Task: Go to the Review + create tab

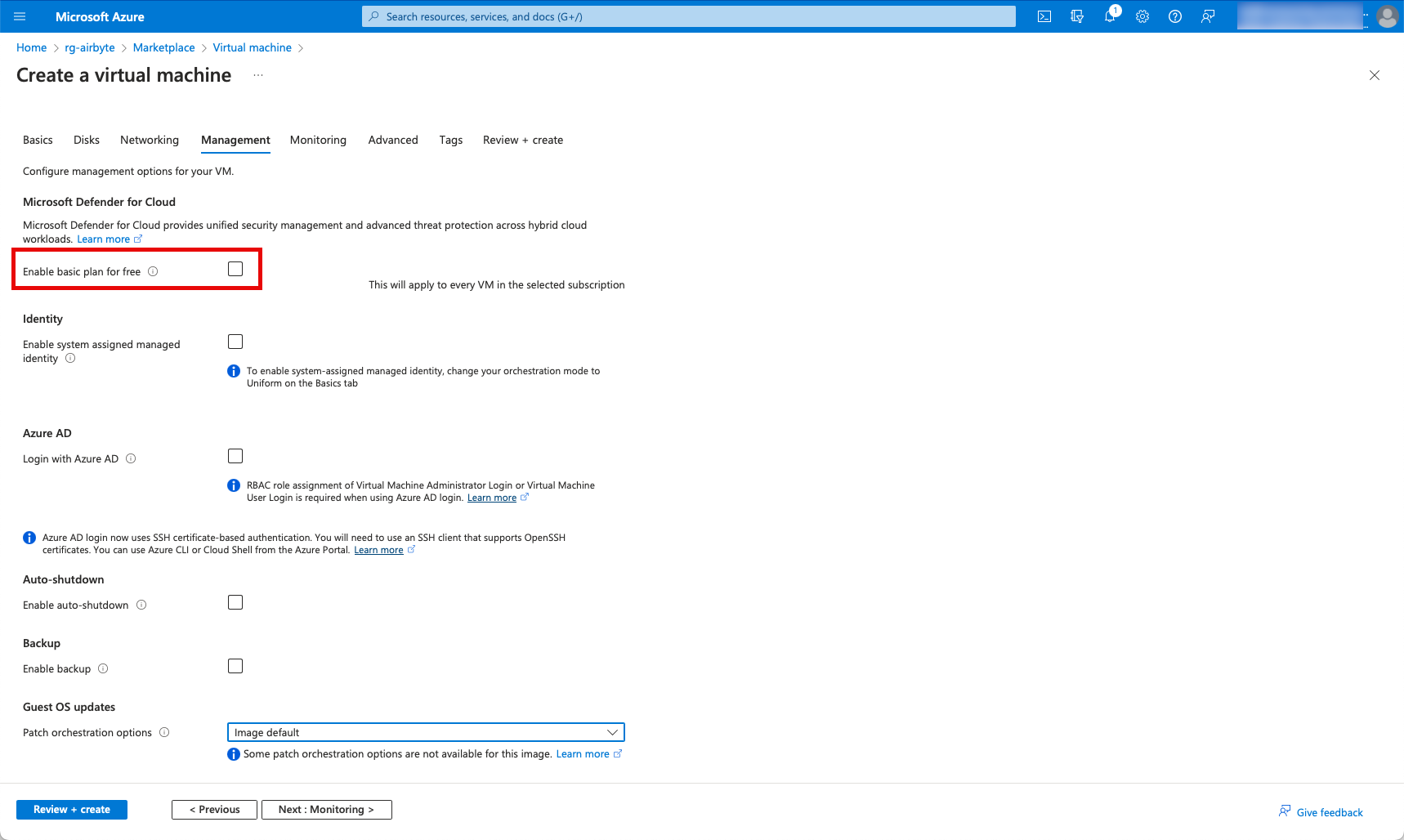Action: tap(522, 140)
